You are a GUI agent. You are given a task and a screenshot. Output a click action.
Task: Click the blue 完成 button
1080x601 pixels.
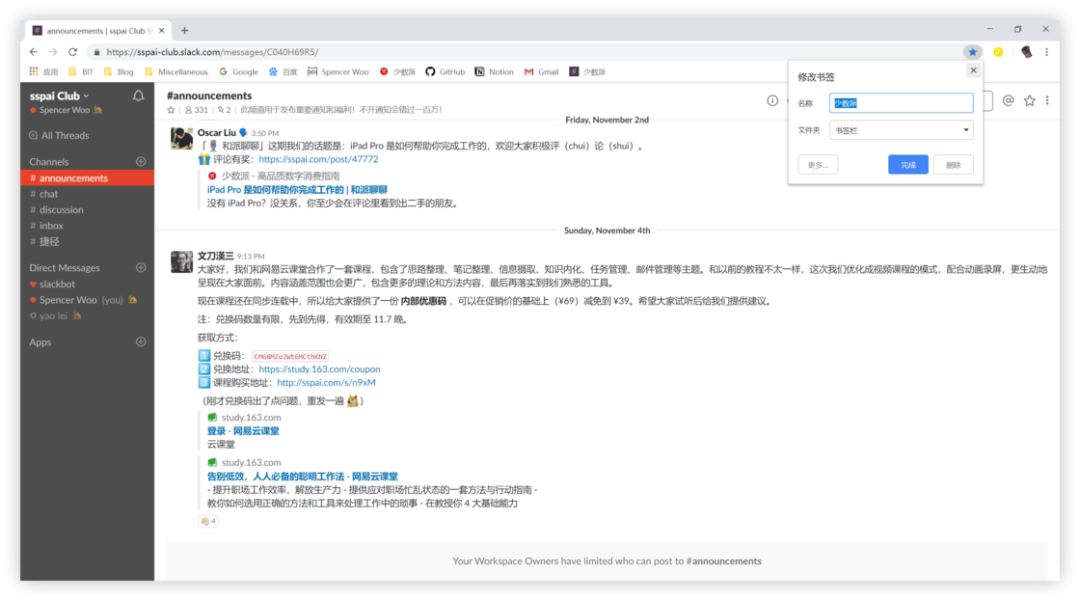point(908,165)
